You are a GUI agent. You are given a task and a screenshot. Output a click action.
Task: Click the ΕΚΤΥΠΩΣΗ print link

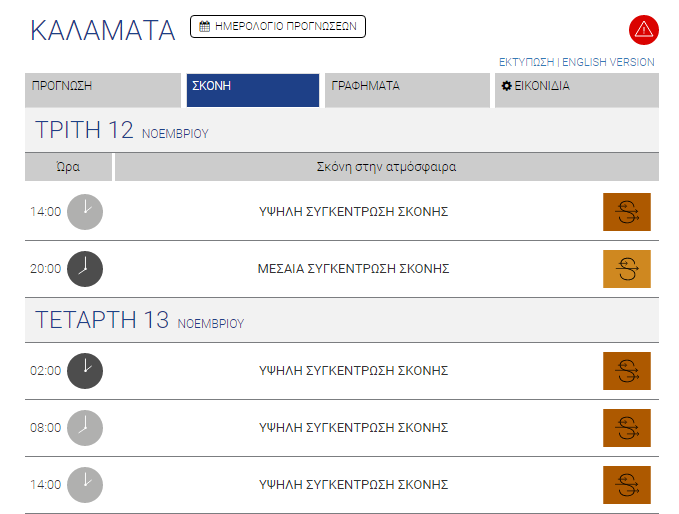click(x=526, y=62)
